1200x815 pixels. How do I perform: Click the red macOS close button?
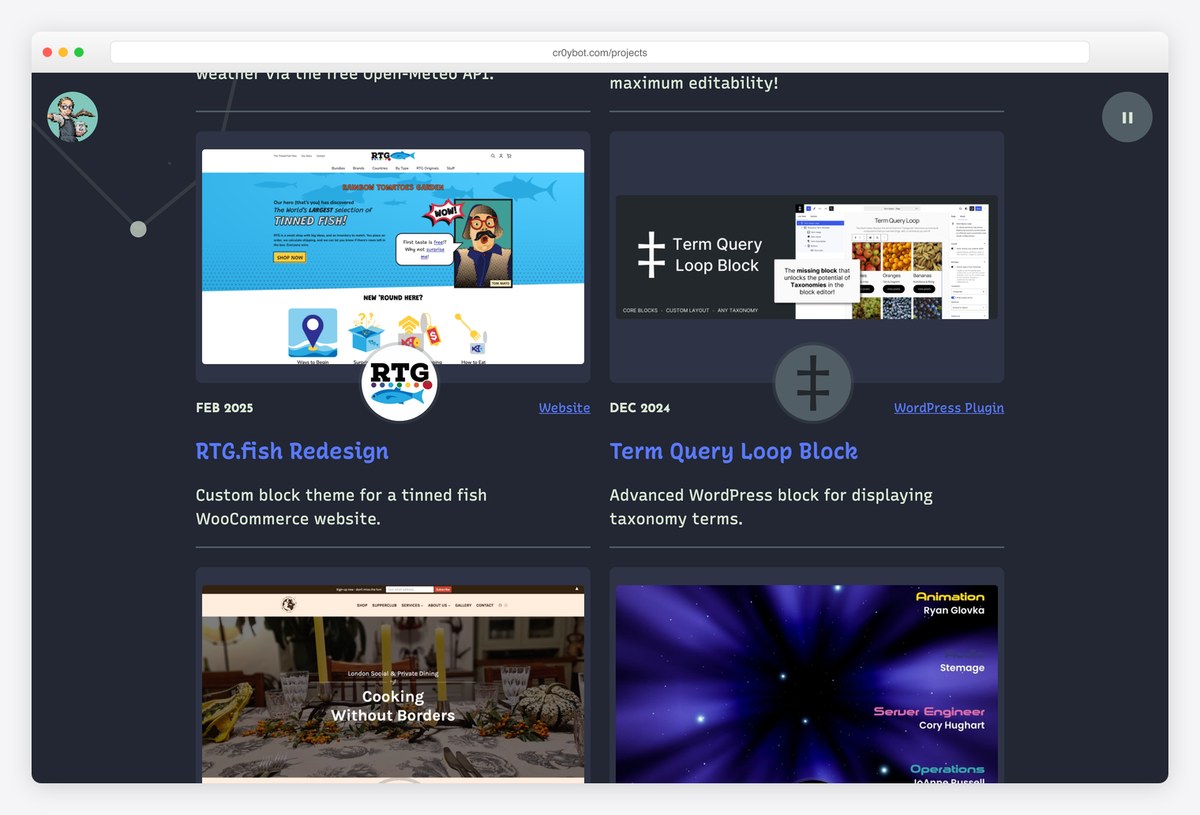[x=47, y=52]
